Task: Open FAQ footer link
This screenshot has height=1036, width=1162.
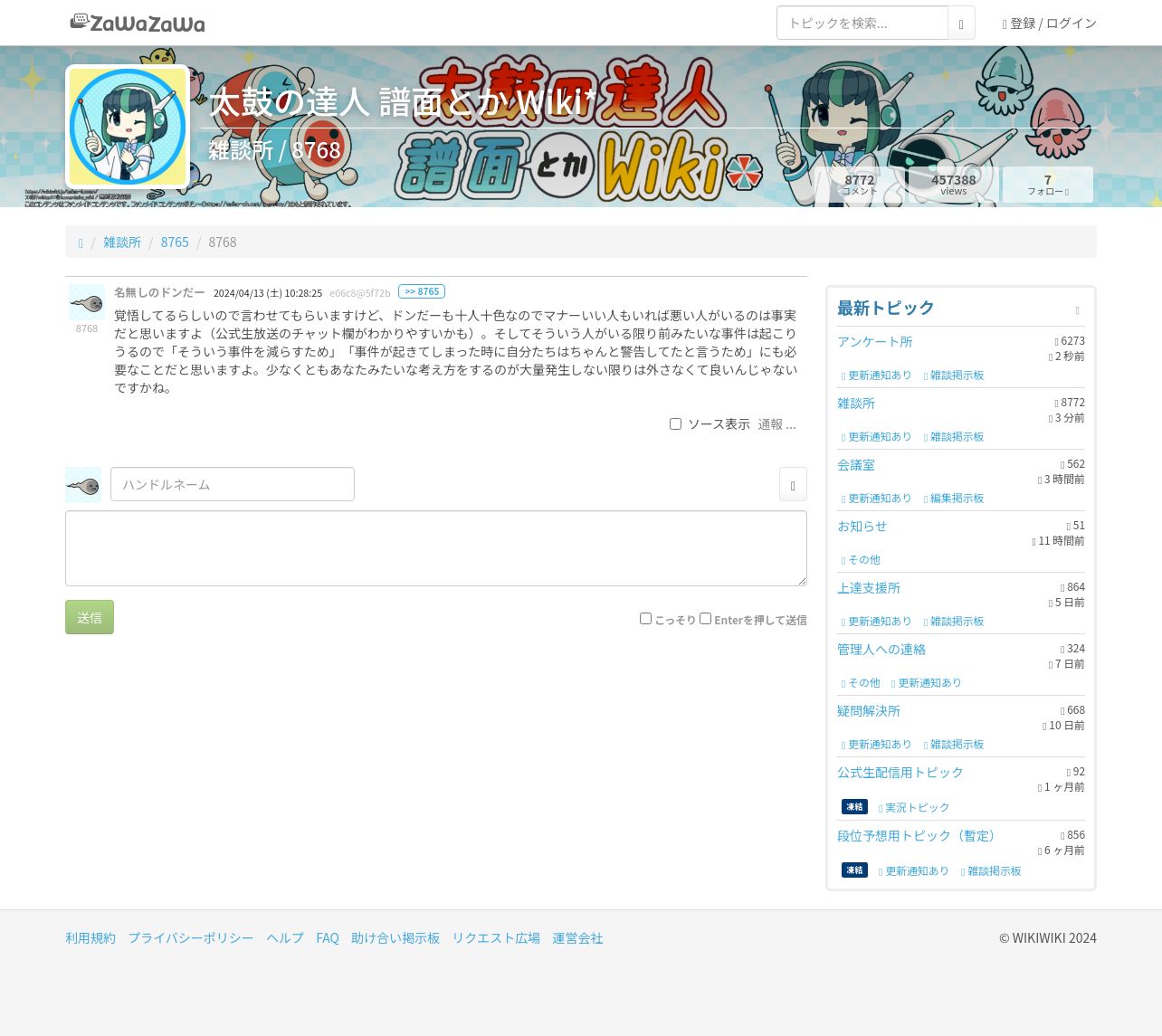Action: 328,937
